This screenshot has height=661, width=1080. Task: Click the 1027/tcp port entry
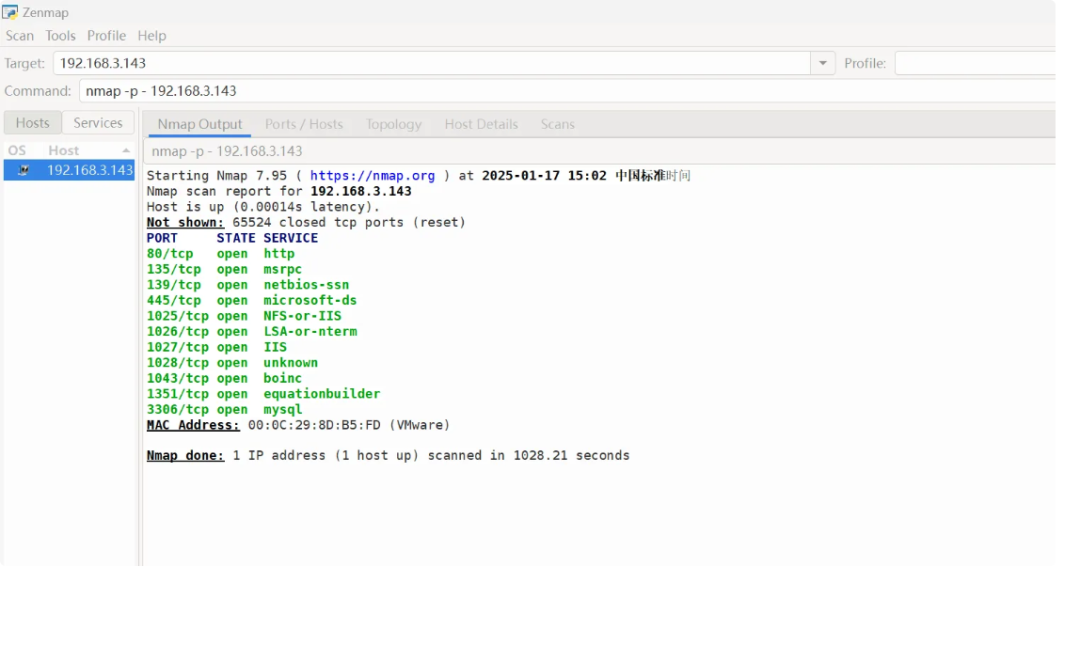pyautogui.click(x=178, y=347)
